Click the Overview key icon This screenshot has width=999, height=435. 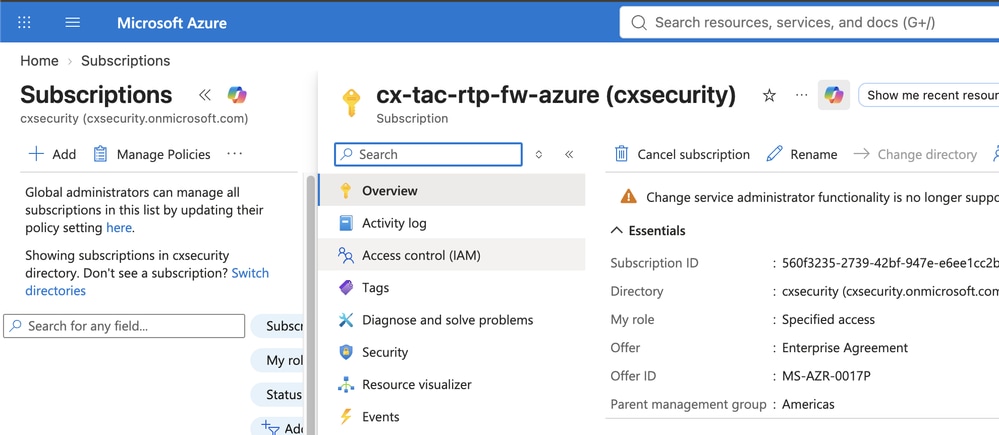click(x=345, y=190)
